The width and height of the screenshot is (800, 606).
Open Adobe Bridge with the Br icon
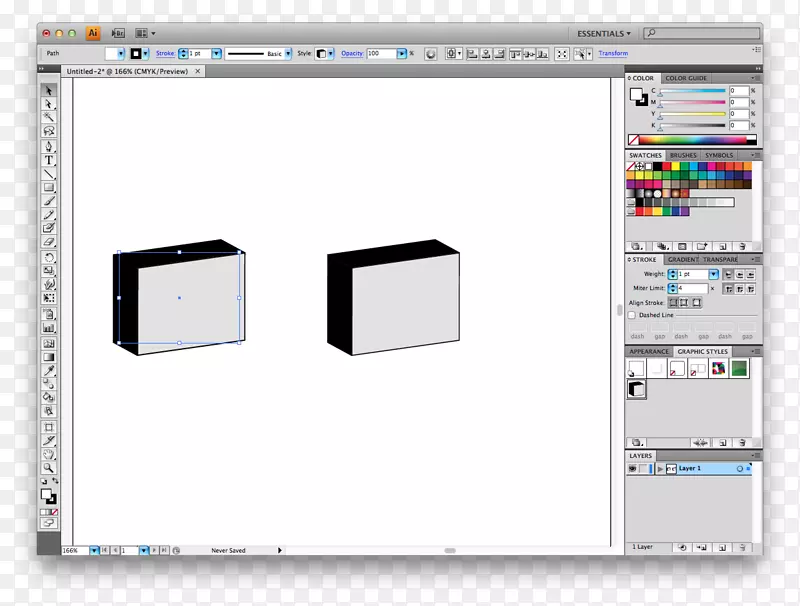point(116,33)
